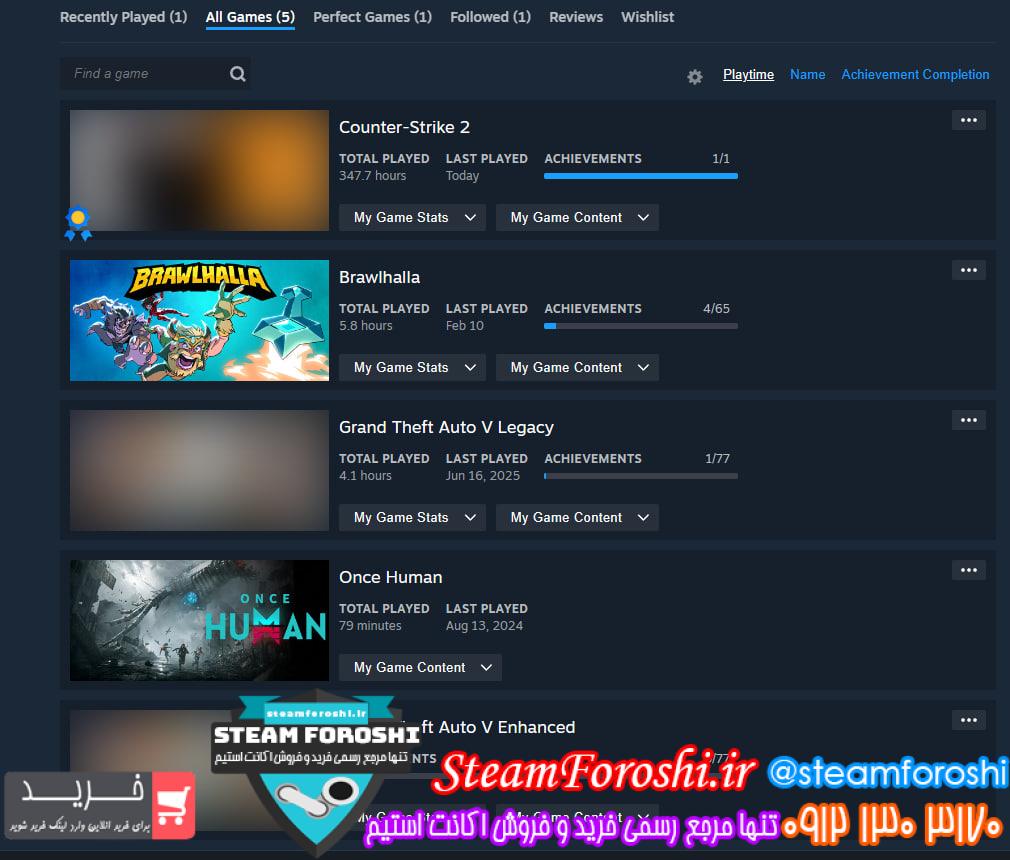The width and height of the screenshot is (1010, 860).
Task: Open three-dot menu for GTA V Enhanced
Action: click(x=969, y=721)
